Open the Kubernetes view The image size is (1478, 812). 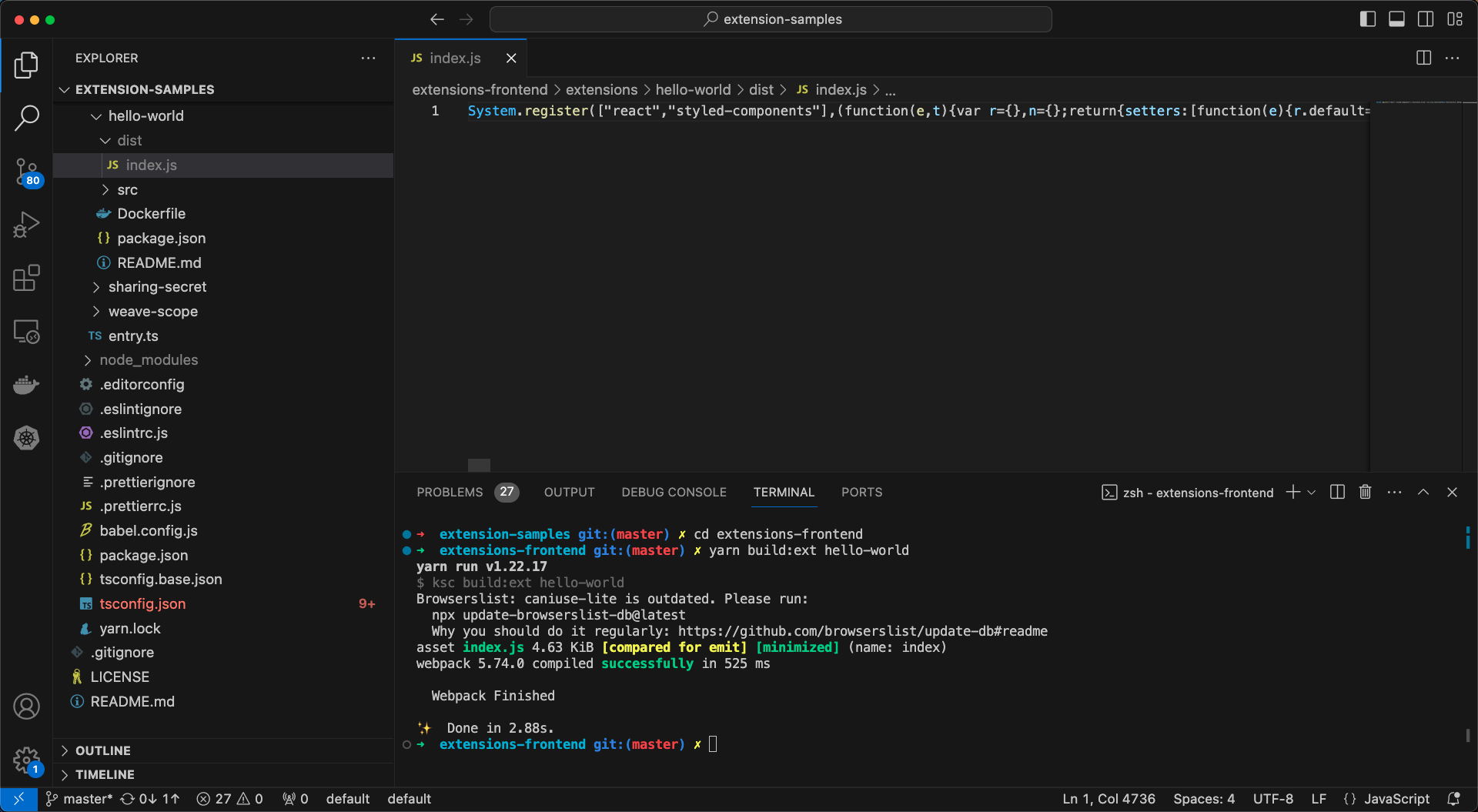(26, 438)
